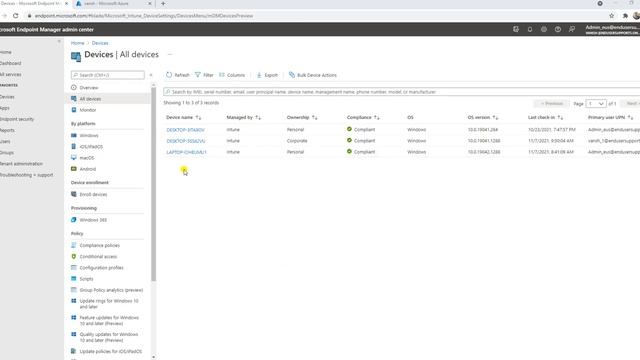The image size is (640, 360).
Task: Click the device menu vertical scrollbar
Action: 153,184
